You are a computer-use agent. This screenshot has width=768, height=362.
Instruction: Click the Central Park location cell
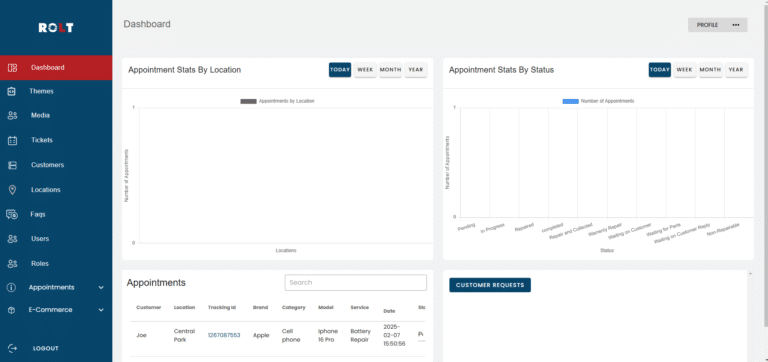184,336
